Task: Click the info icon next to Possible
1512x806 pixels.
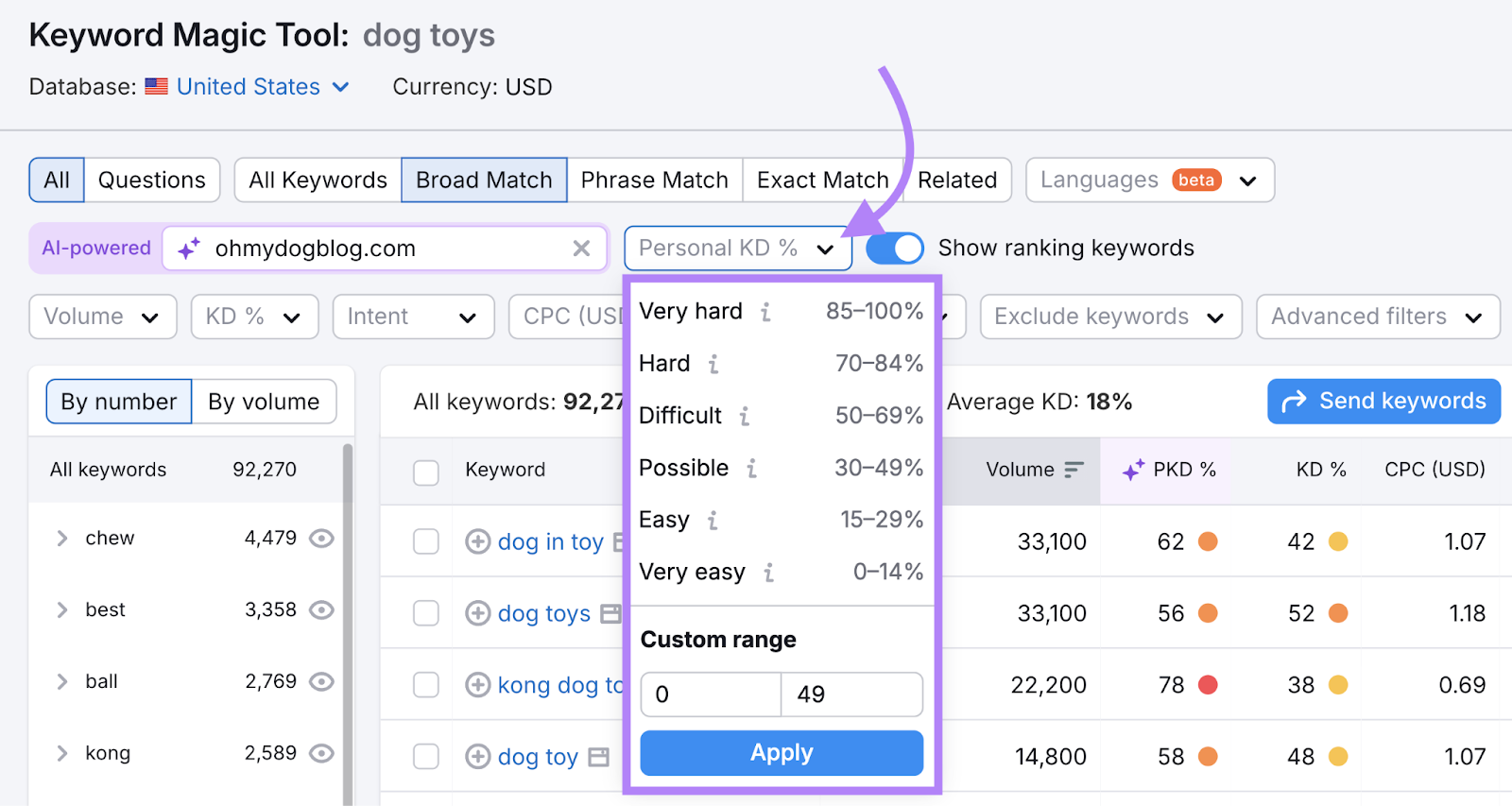Action: pyautogui.click(x=751, y=469)
